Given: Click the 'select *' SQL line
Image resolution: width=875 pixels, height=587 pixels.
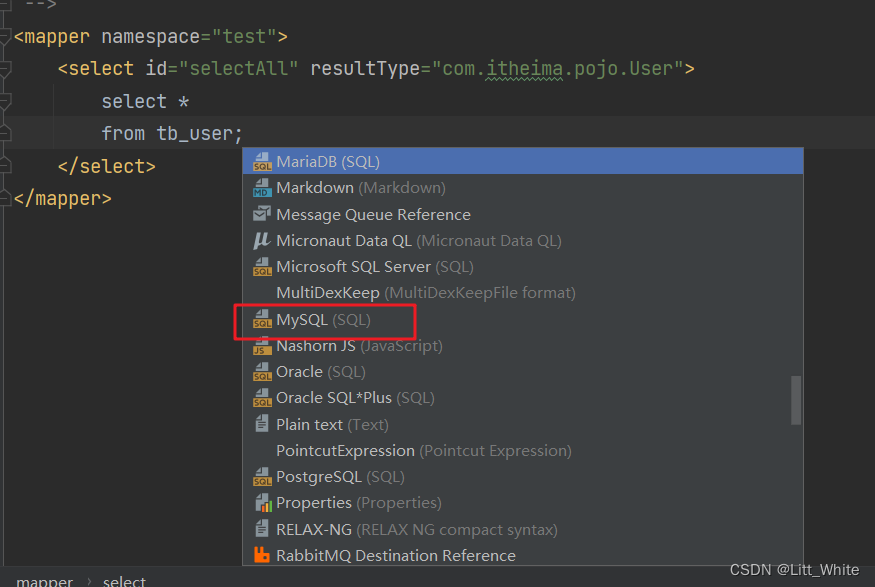Looking at the screenshot, I should [145, 102].
